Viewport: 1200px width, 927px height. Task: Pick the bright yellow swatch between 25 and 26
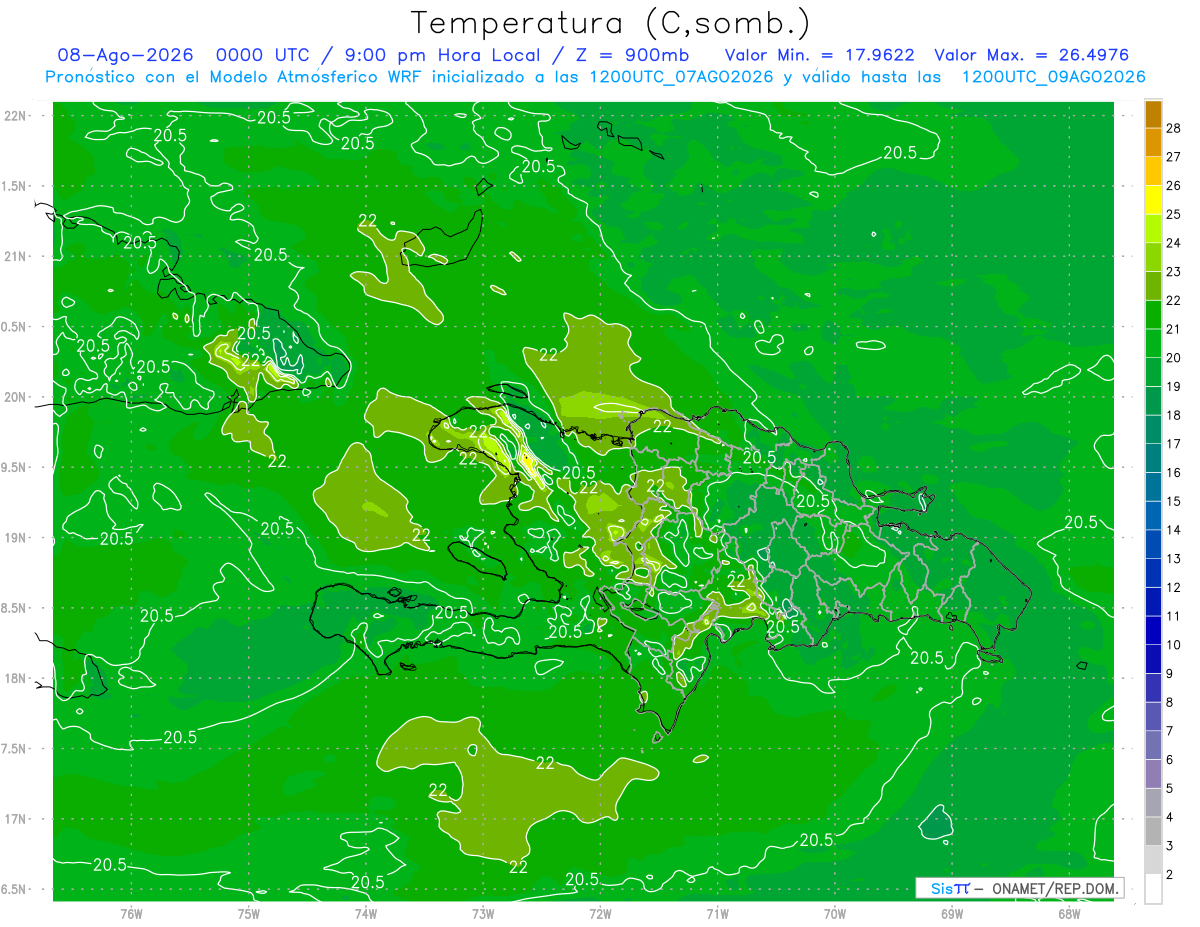1153,200
